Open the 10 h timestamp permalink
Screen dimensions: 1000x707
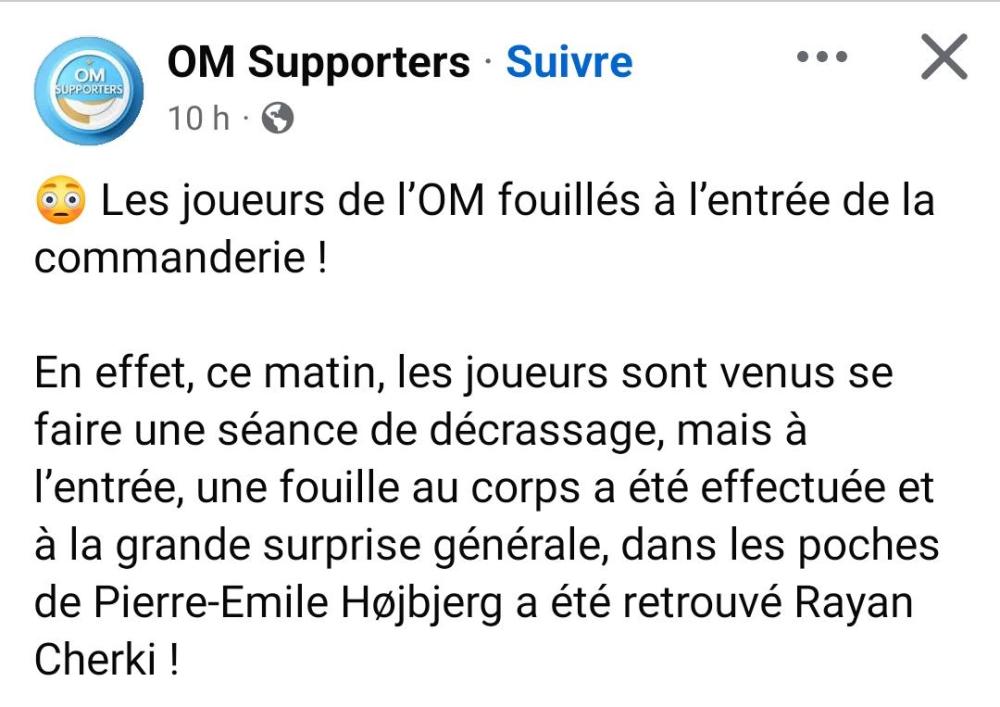pos(198,119)
